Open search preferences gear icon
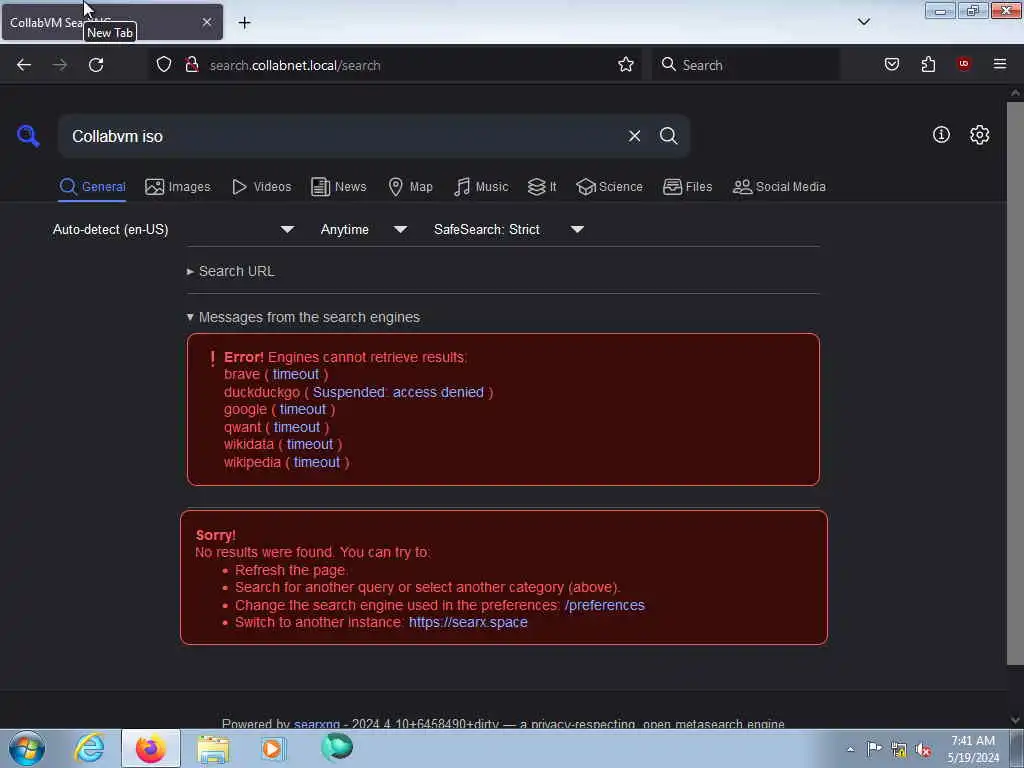This screenshot has width=1024, height=768. 980,135
